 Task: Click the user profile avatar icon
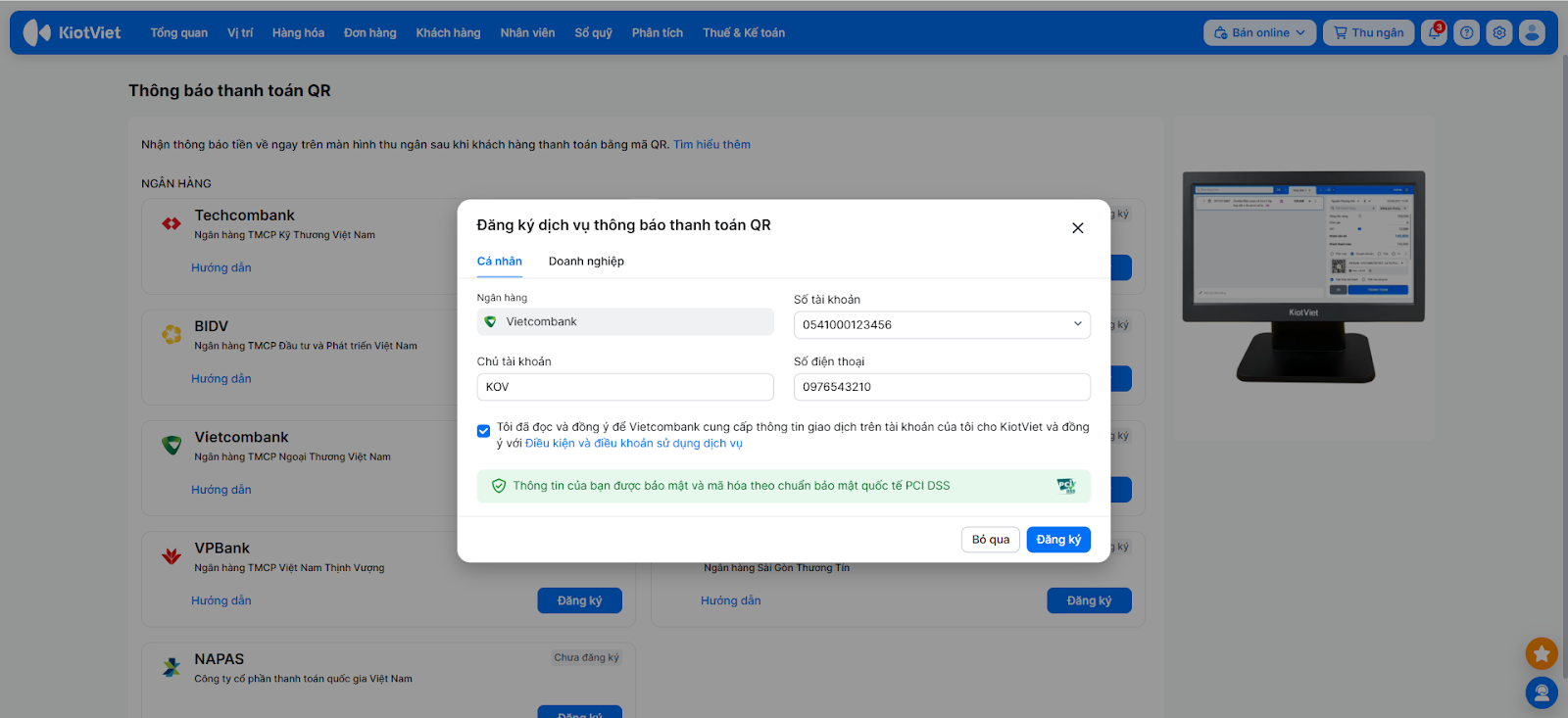click(x=1532, y=33)
